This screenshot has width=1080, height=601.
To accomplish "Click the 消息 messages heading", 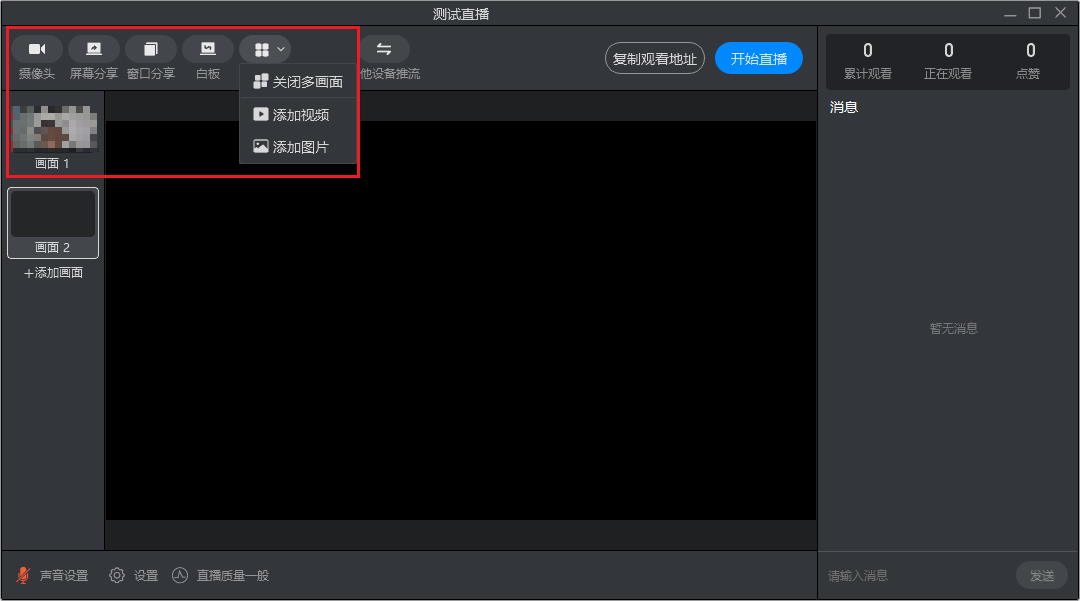I will (844, 107).
